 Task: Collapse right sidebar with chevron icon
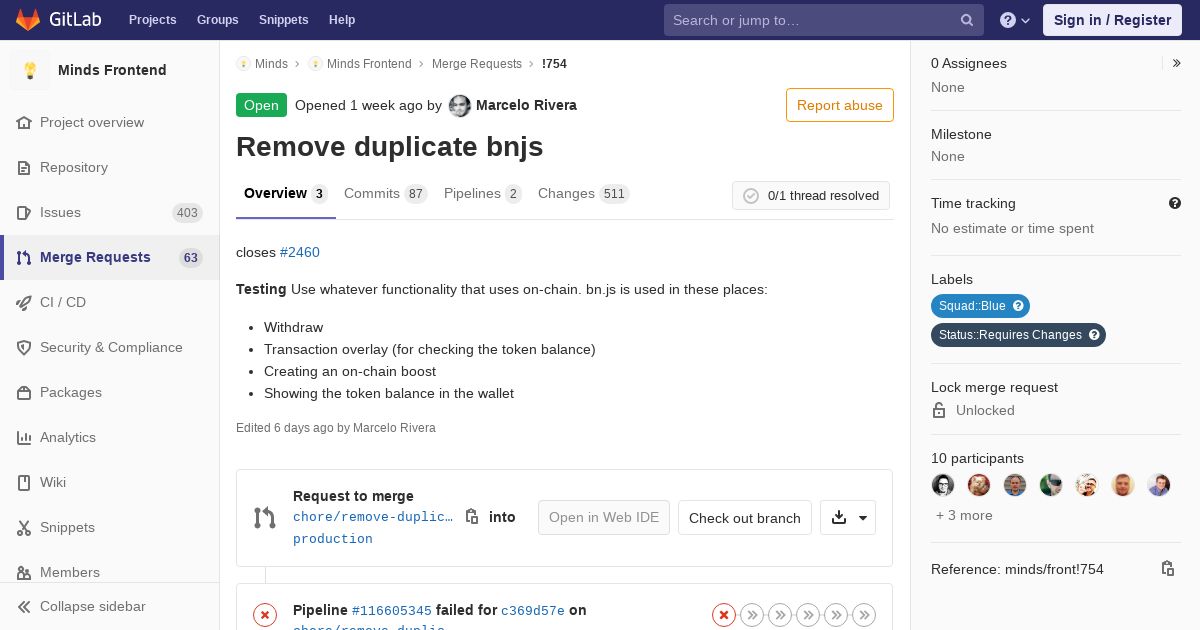(1176, 63)
